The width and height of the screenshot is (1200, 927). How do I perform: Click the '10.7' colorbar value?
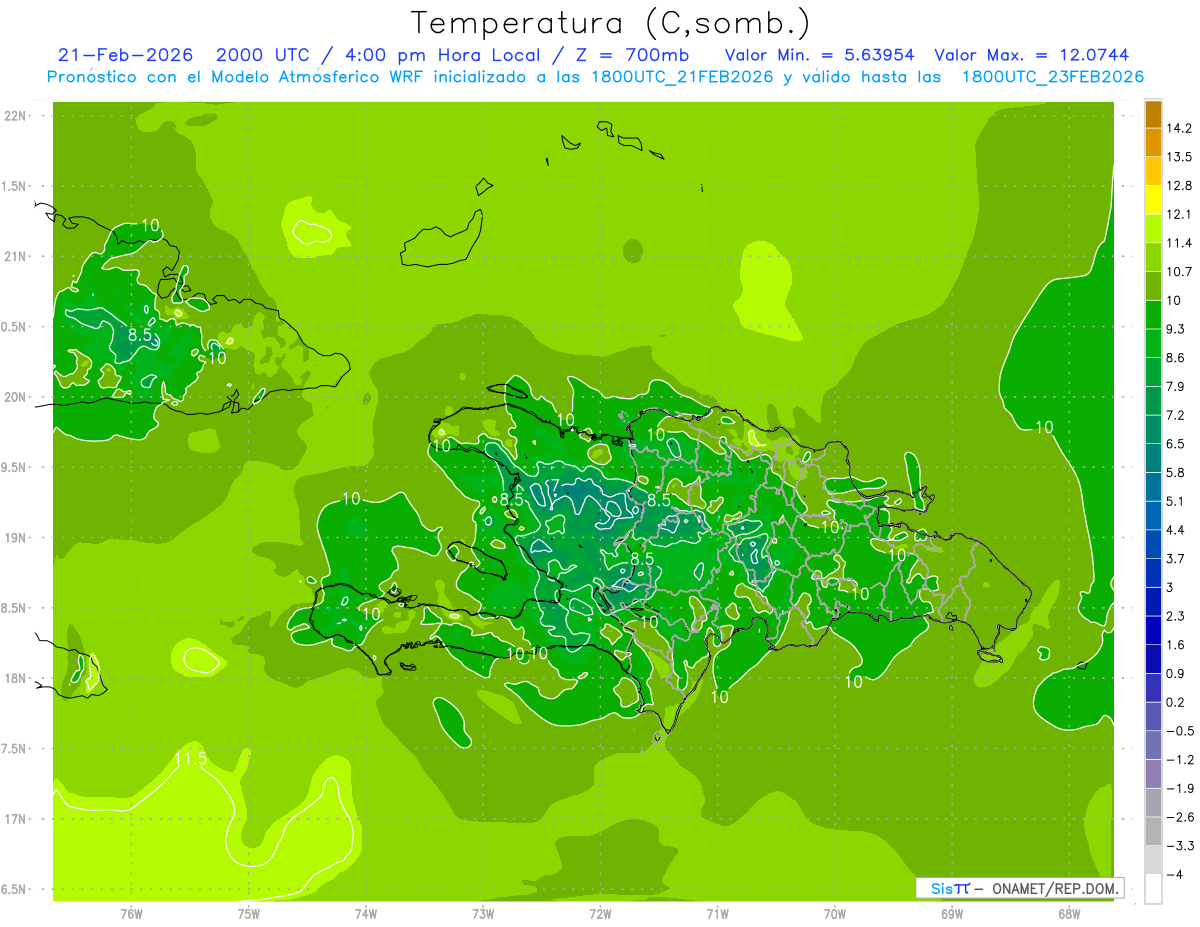pyautogui.click(x=1178, y=271)
